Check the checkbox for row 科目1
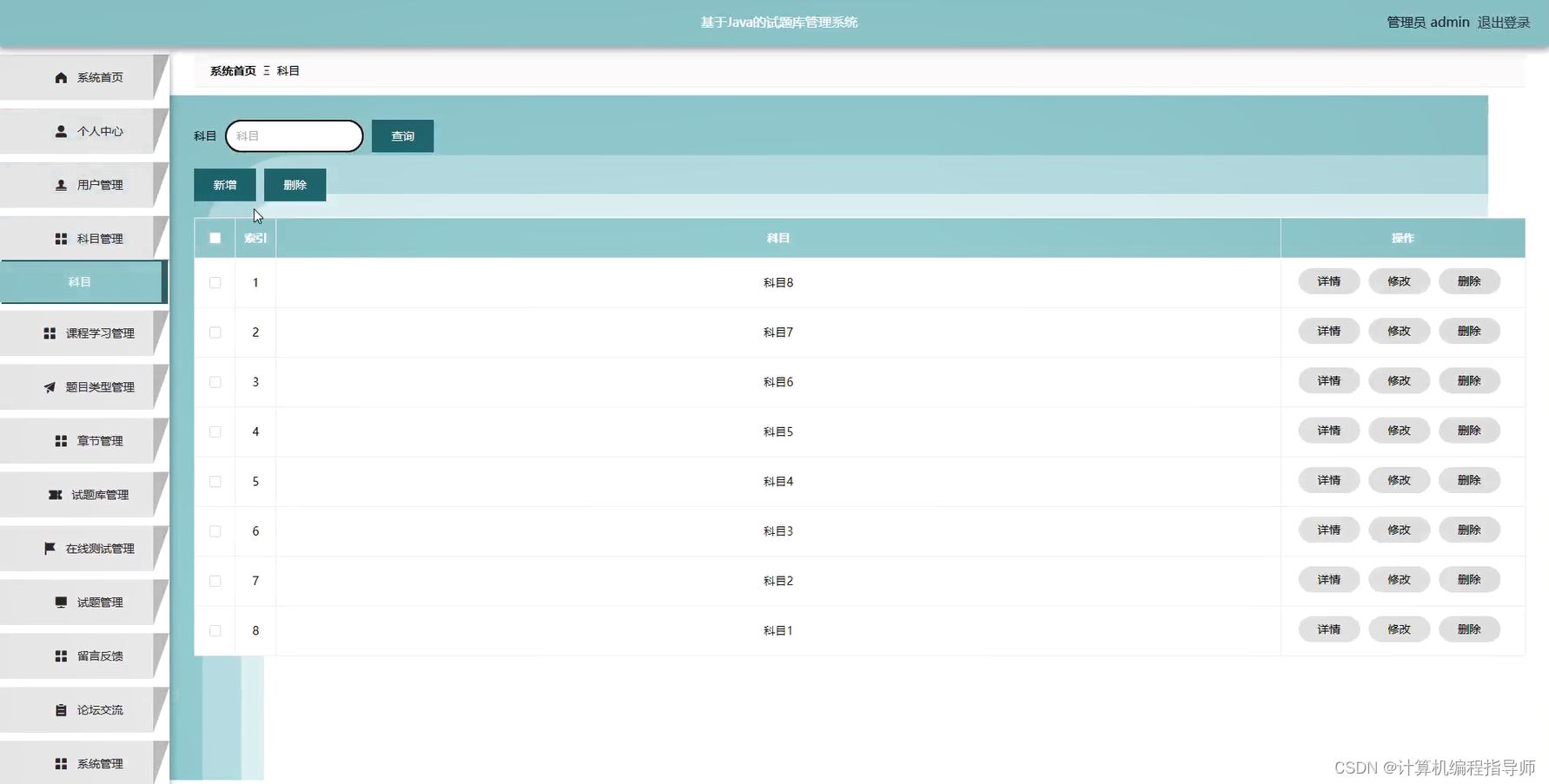The height and width of the screenshot is (784, 1549). point(215,631)
